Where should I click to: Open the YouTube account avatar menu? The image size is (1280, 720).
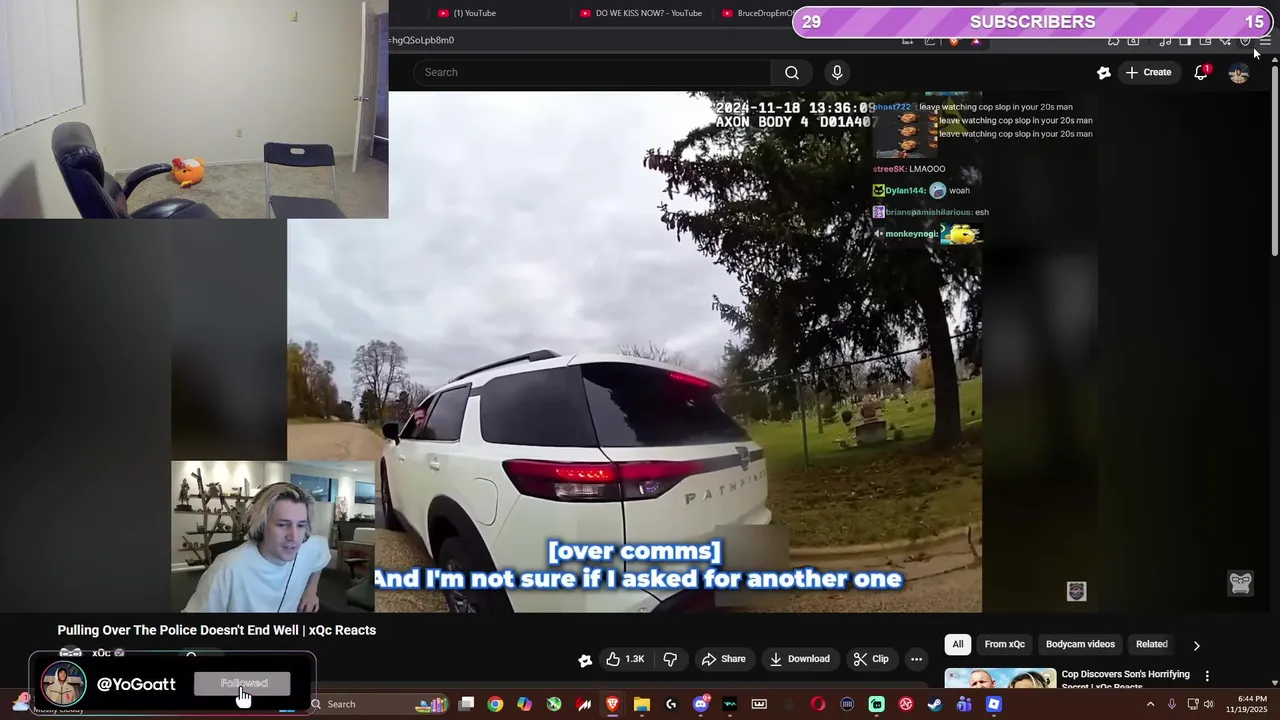click(1238, 73)
